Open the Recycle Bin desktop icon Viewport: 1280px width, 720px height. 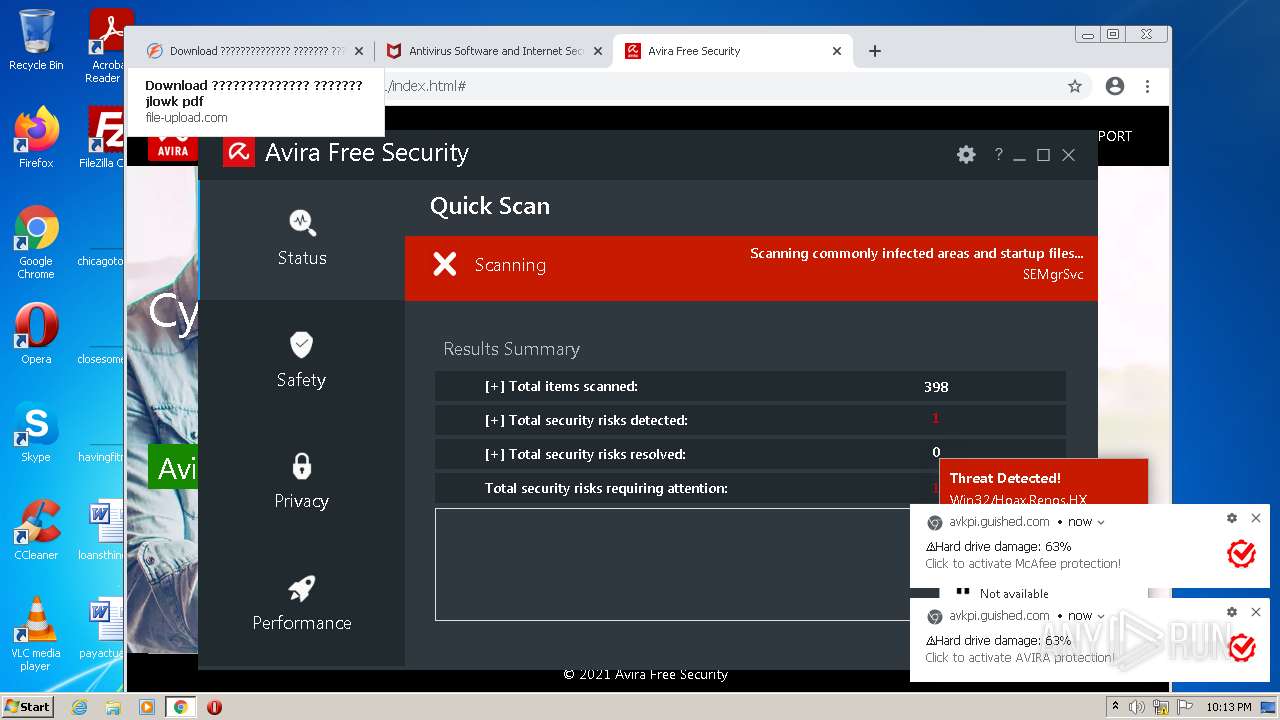pyautogui.click(x=36, y=40)
